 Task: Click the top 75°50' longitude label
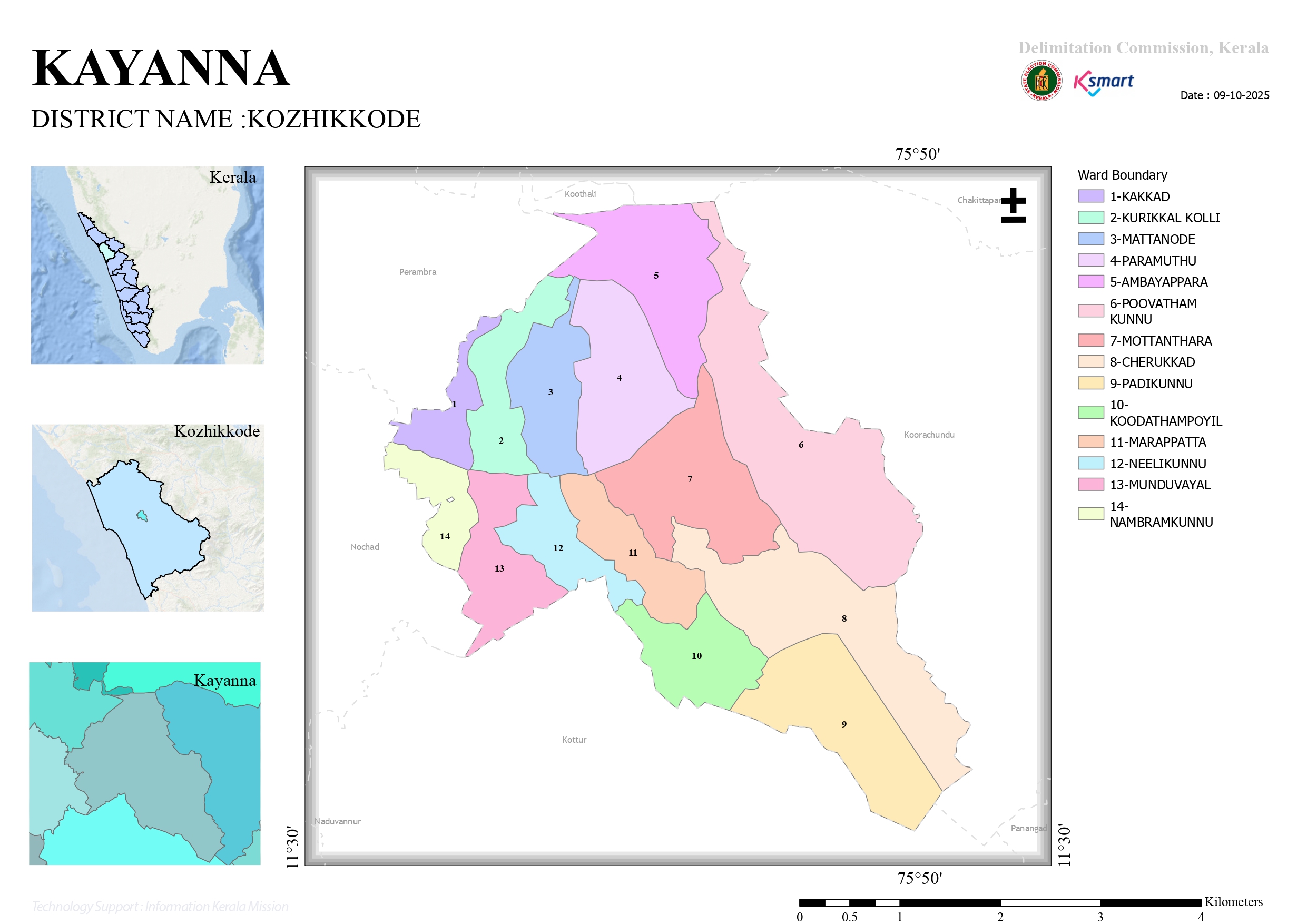coord(918,154)
